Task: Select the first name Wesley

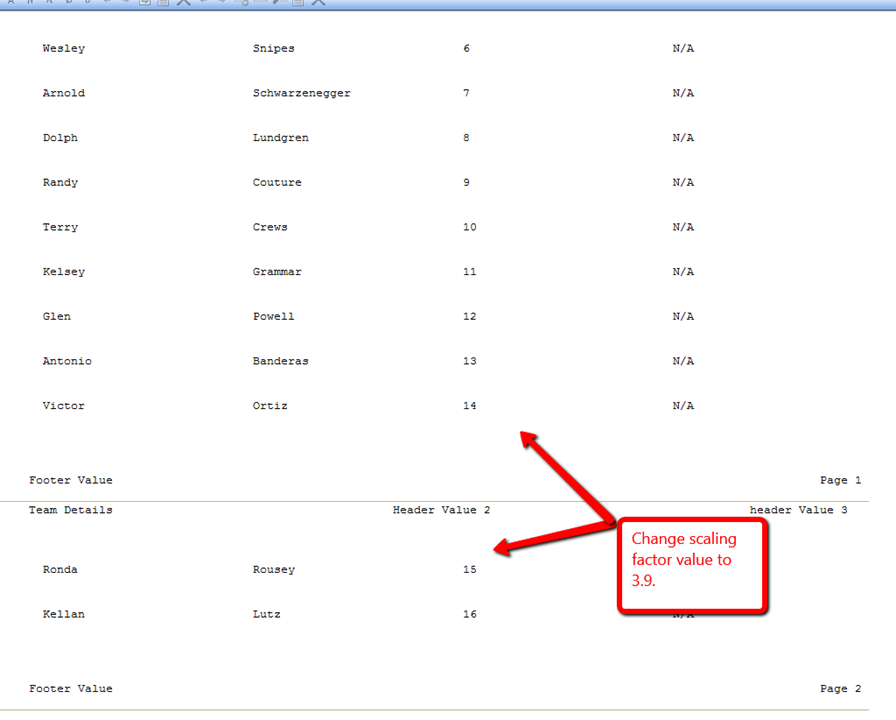Action: point(64,49)
